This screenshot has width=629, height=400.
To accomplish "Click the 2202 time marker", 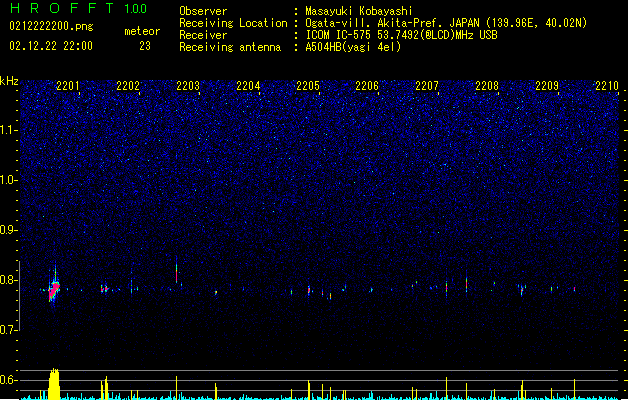I will tap(128, 86).
